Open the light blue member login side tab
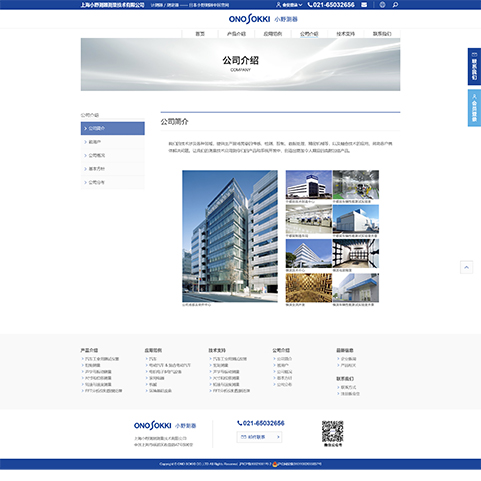 [x=474, y=108]
